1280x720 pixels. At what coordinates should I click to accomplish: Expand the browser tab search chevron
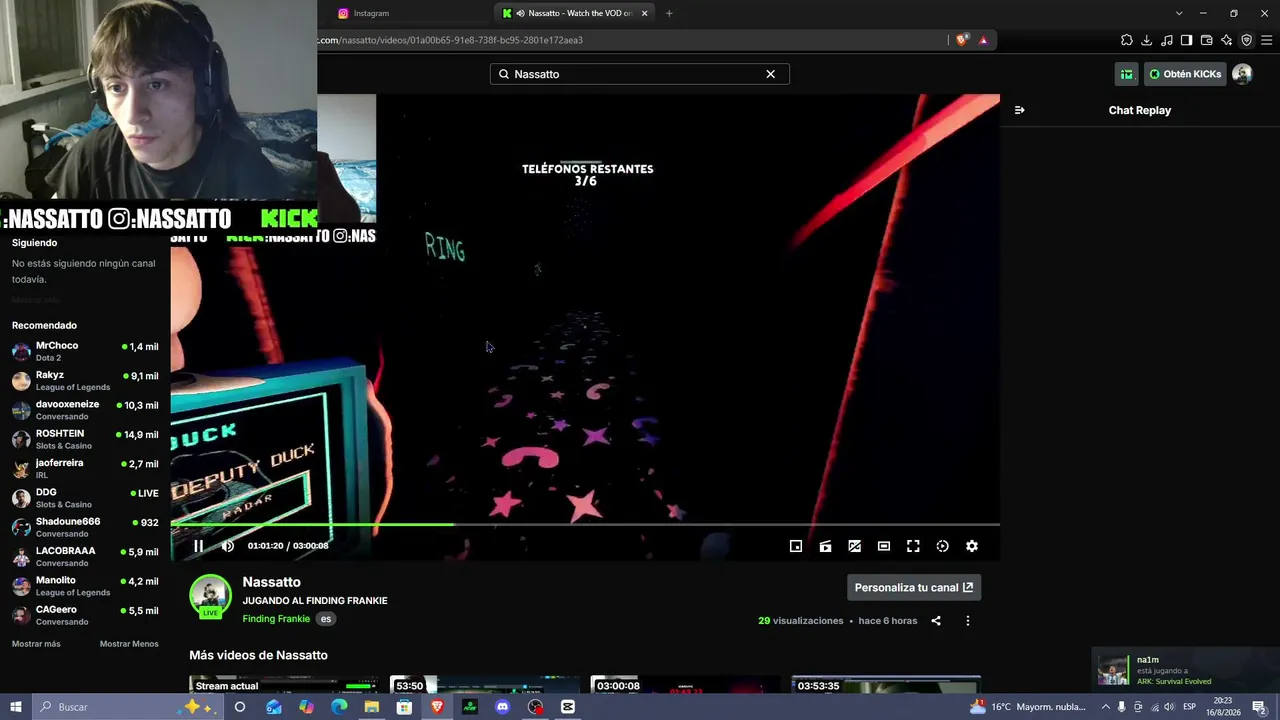pos(1179,13)
